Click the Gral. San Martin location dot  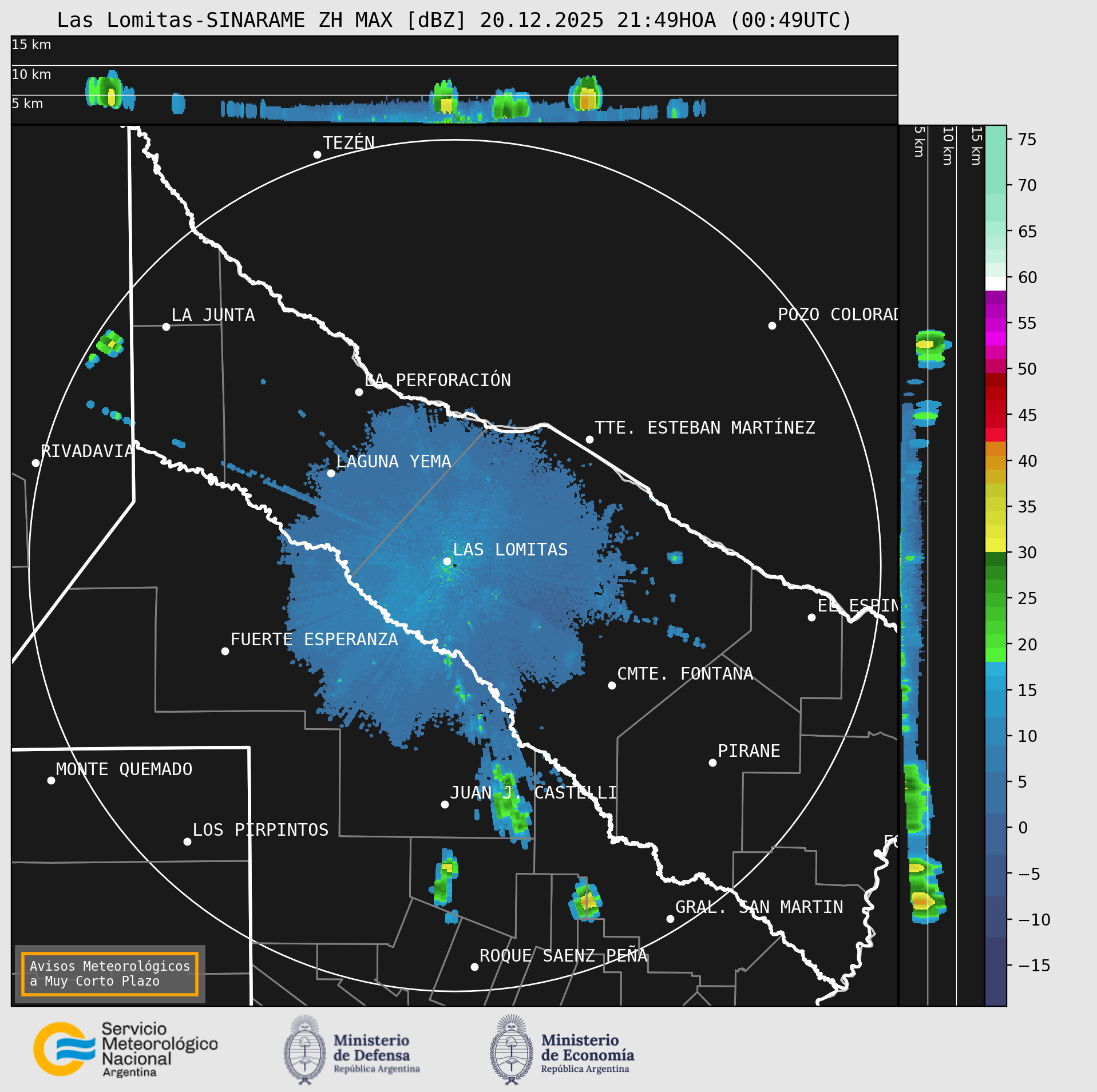tap(670, 919)
